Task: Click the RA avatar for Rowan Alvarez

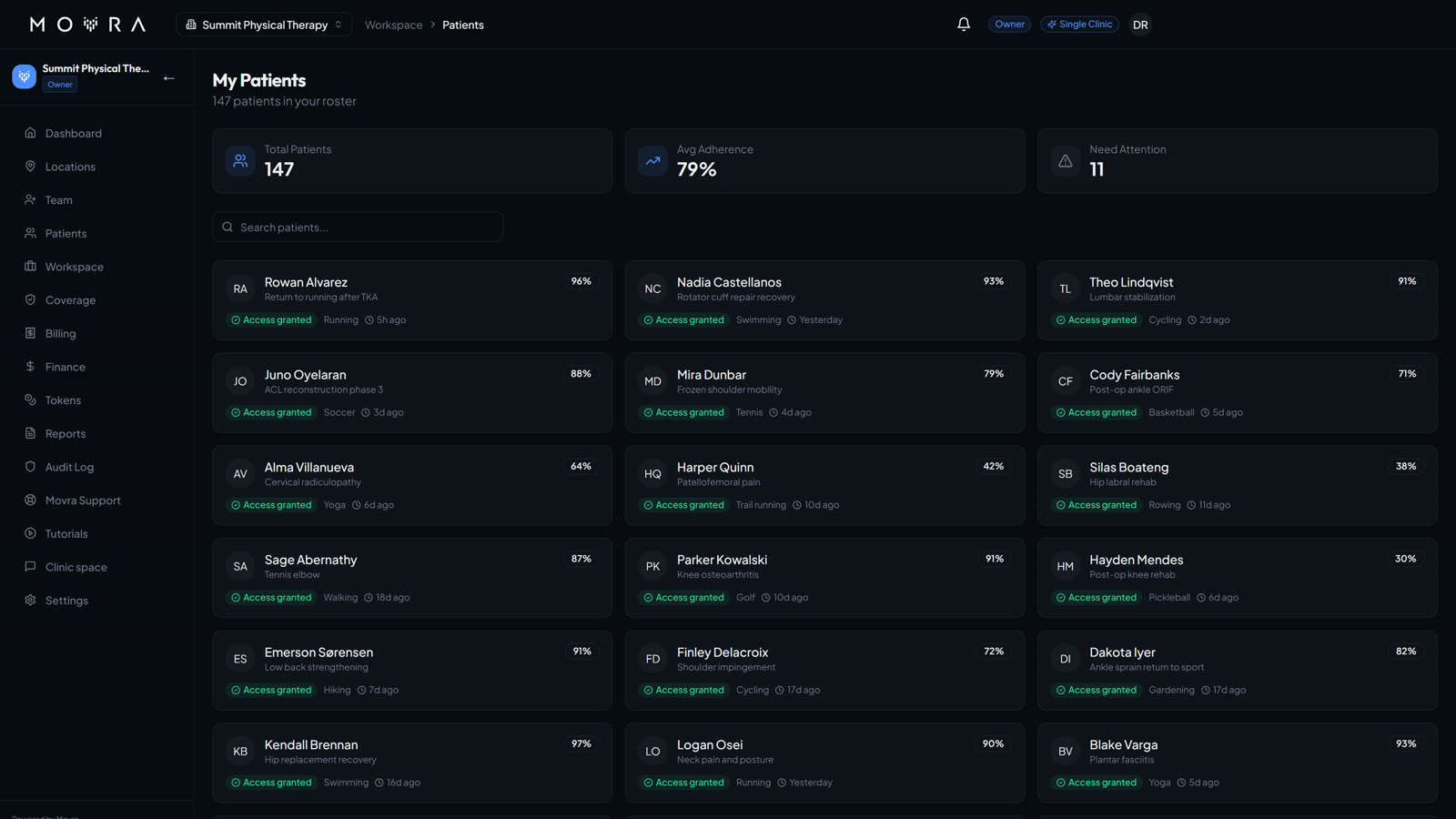Action: [240, 288]
